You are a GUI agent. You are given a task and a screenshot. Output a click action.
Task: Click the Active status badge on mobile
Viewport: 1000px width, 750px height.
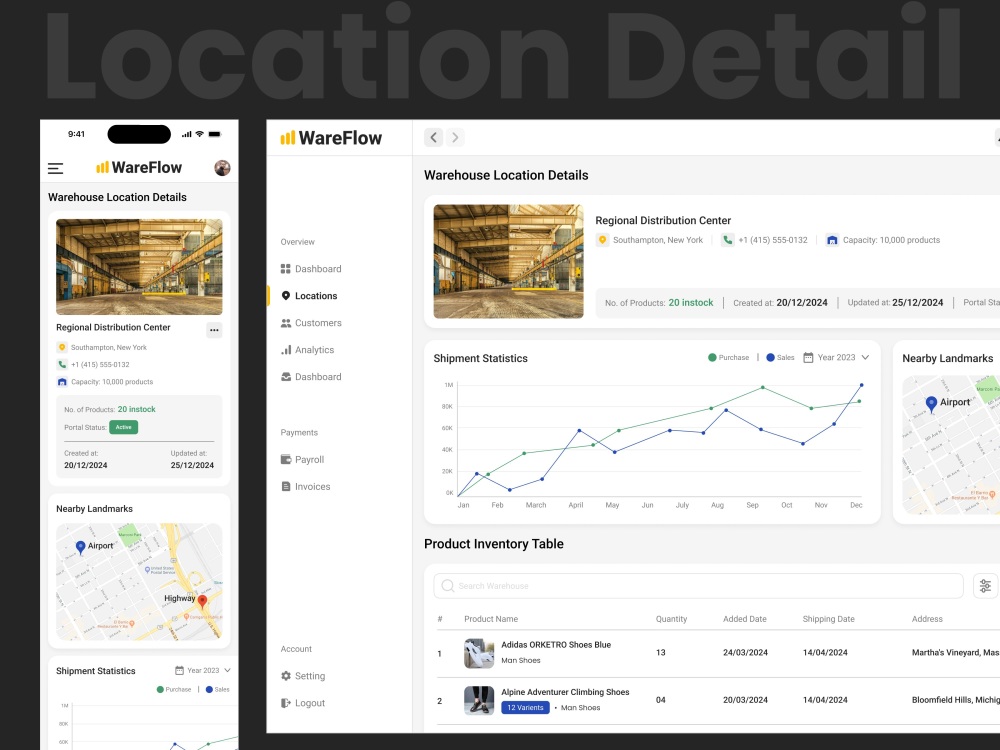(x=124, y=427)
